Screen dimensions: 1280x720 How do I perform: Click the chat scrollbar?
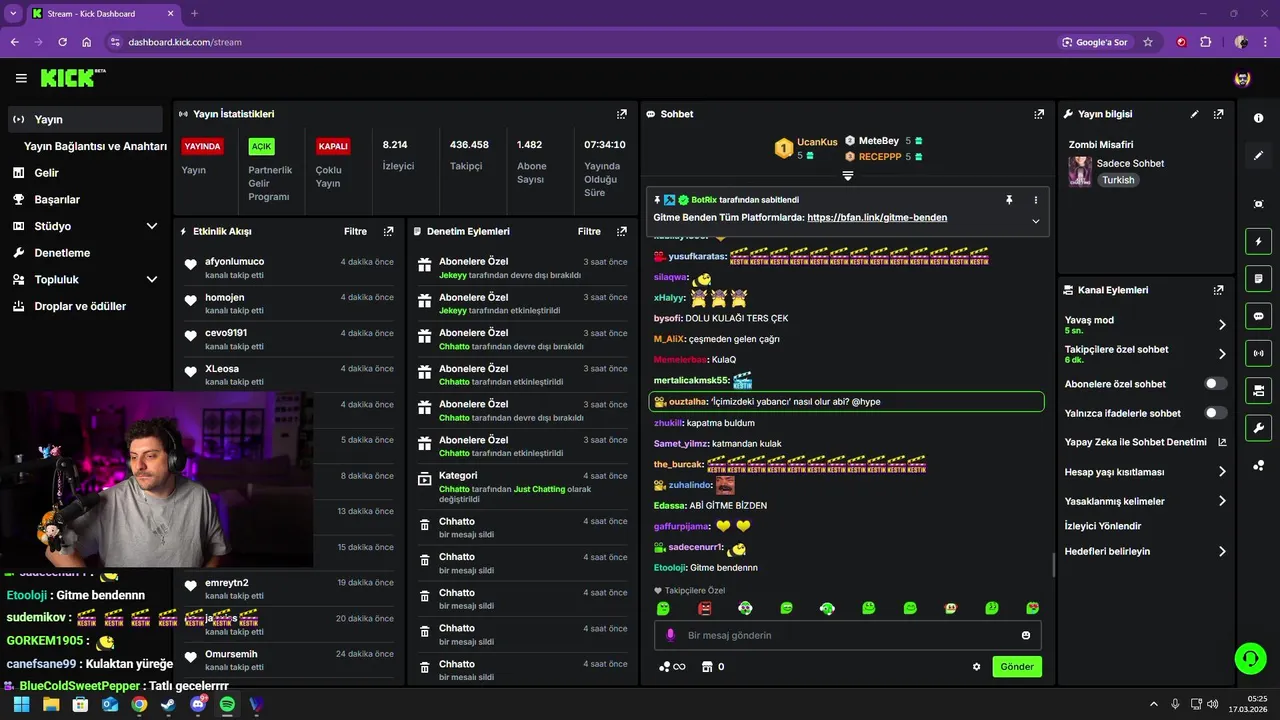pos(1054,565)
